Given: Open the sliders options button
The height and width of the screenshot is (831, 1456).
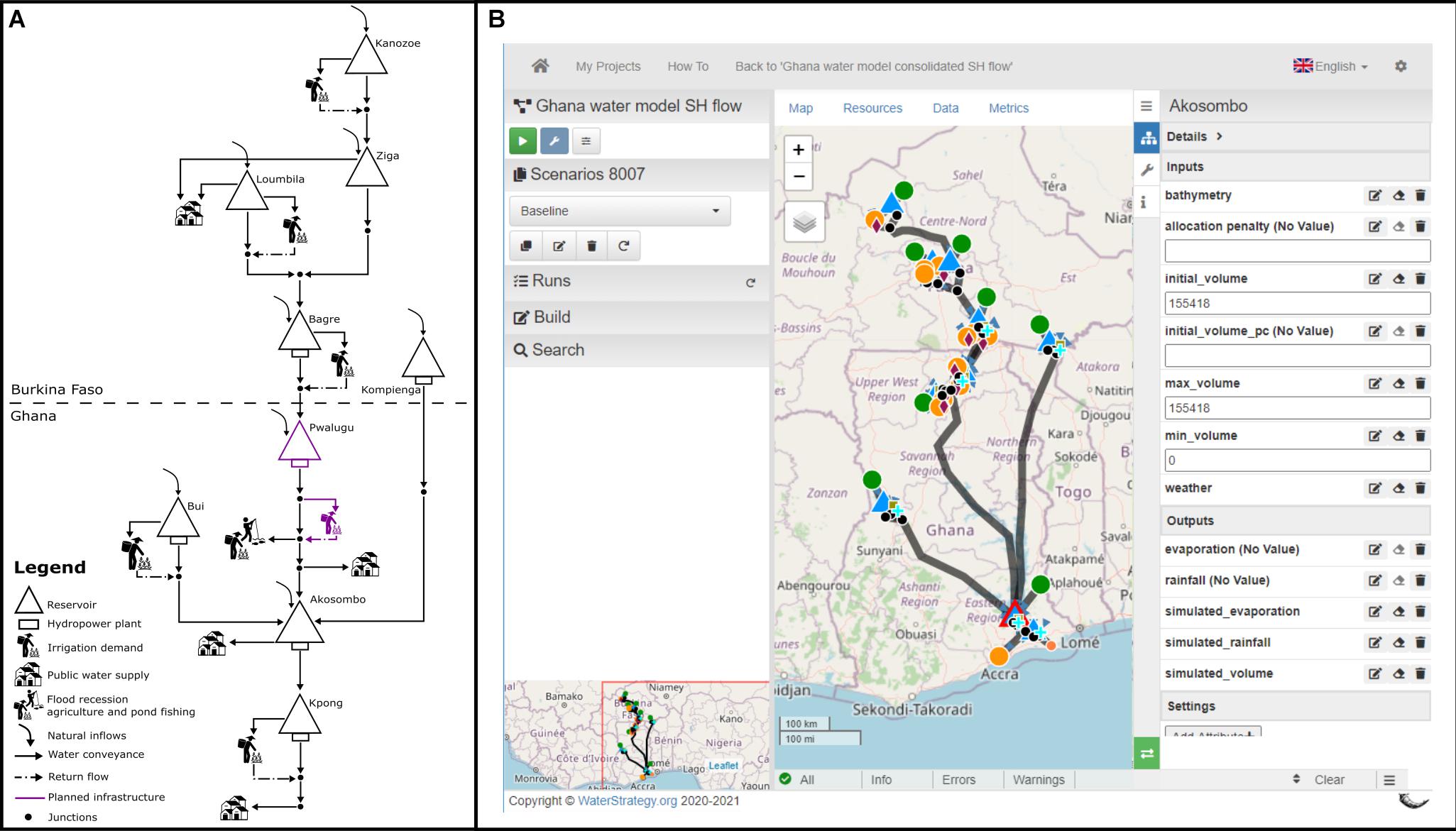Looking at the screenshot, I should pos(586,141).
